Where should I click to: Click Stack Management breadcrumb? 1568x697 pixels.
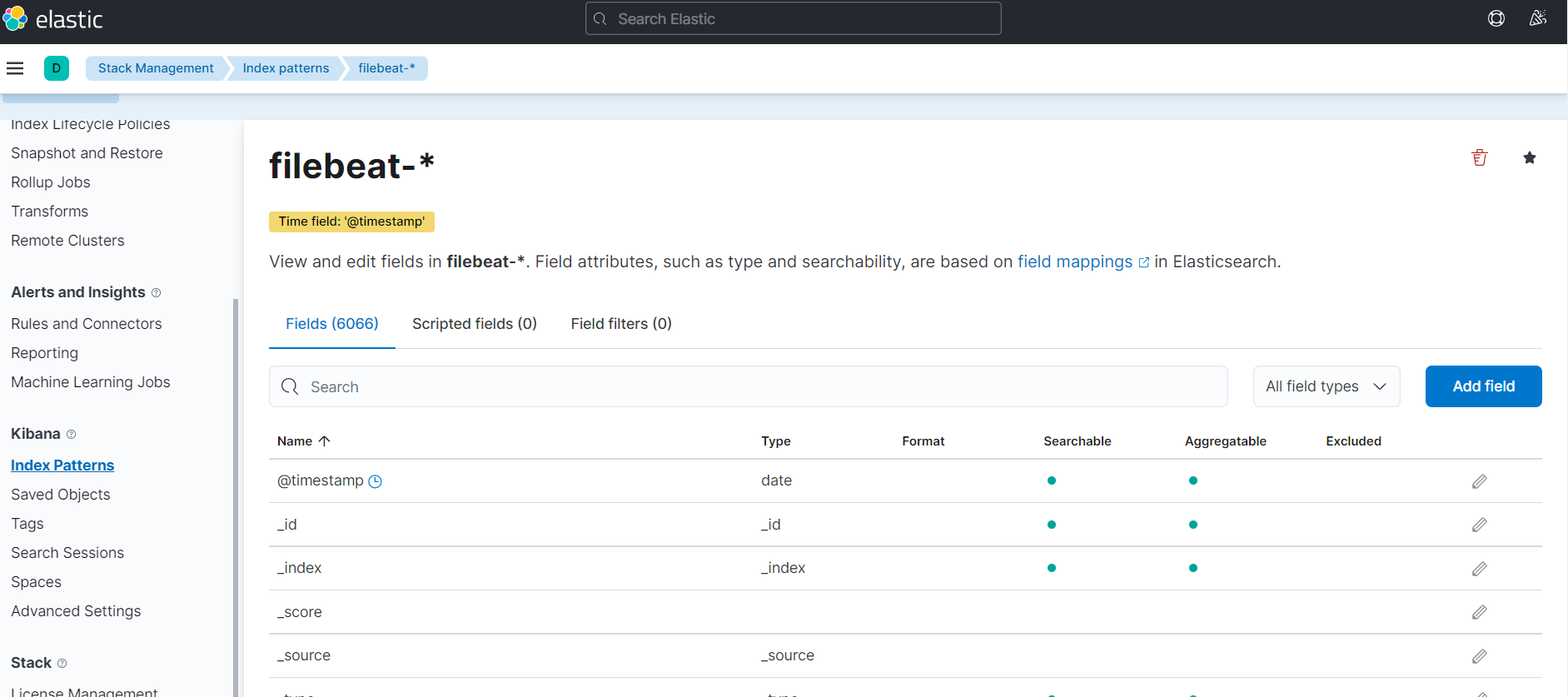click(x=156, y=68)
